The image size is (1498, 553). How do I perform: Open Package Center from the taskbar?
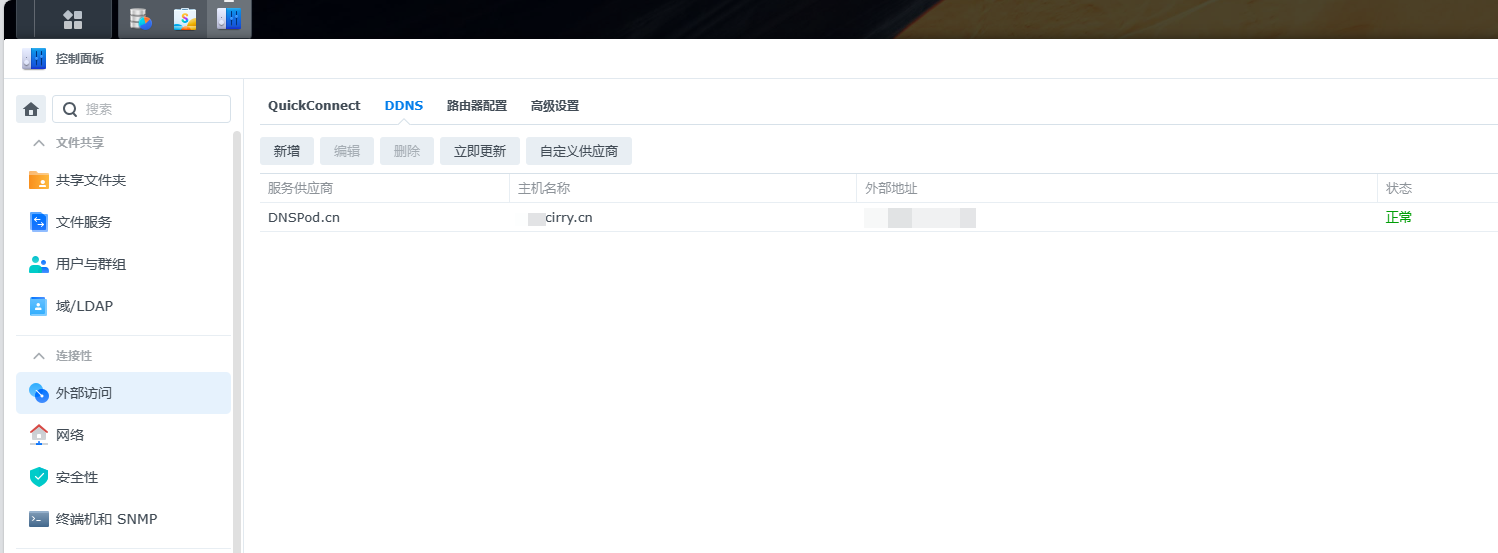(x=185, y=19)
